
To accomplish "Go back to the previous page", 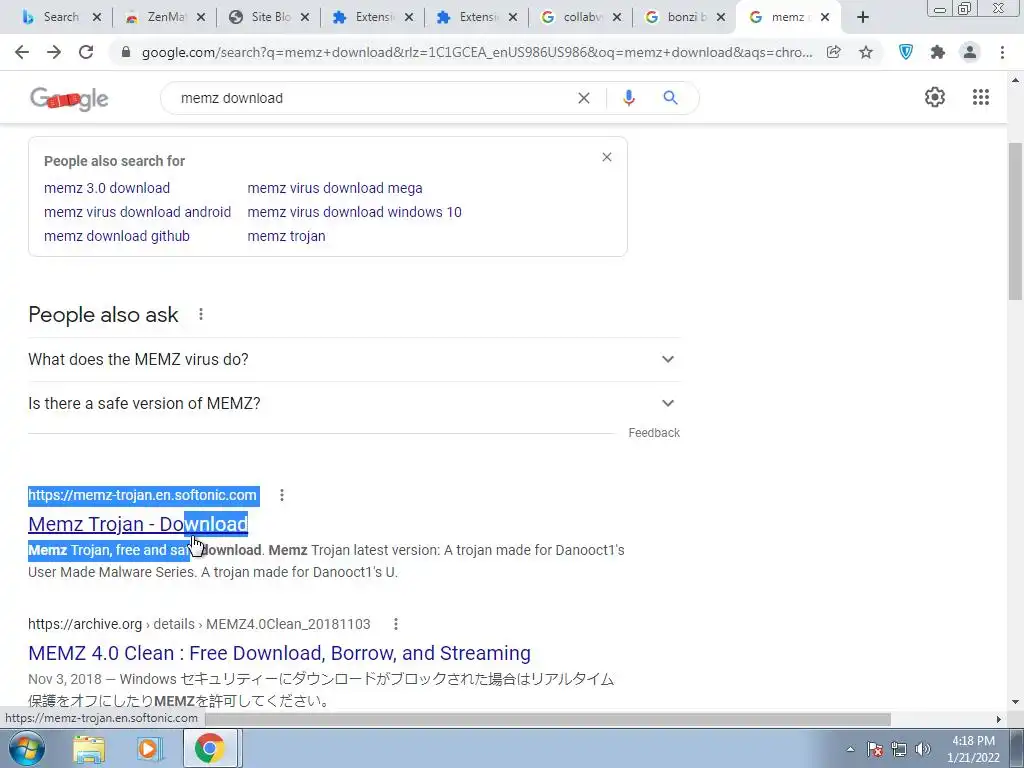I will point(22,52).
